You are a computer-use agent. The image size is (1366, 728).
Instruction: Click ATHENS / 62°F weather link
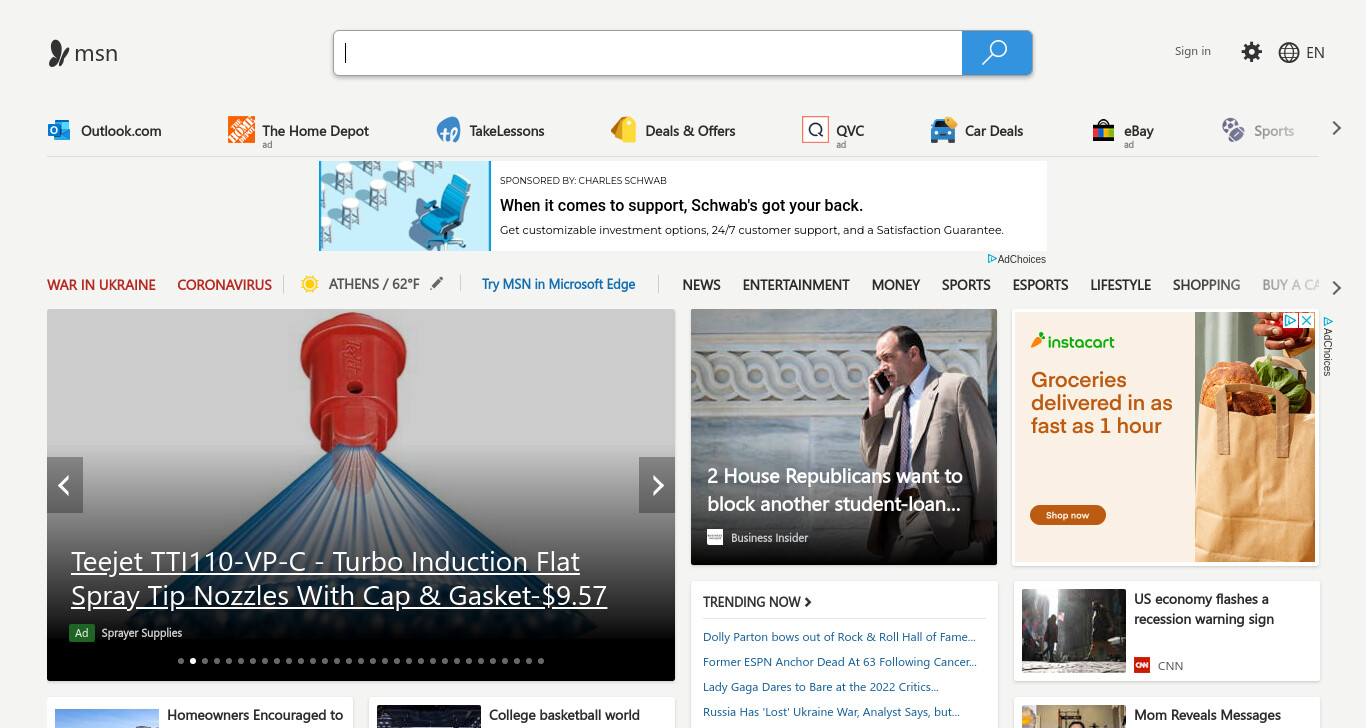click(374, 284)
